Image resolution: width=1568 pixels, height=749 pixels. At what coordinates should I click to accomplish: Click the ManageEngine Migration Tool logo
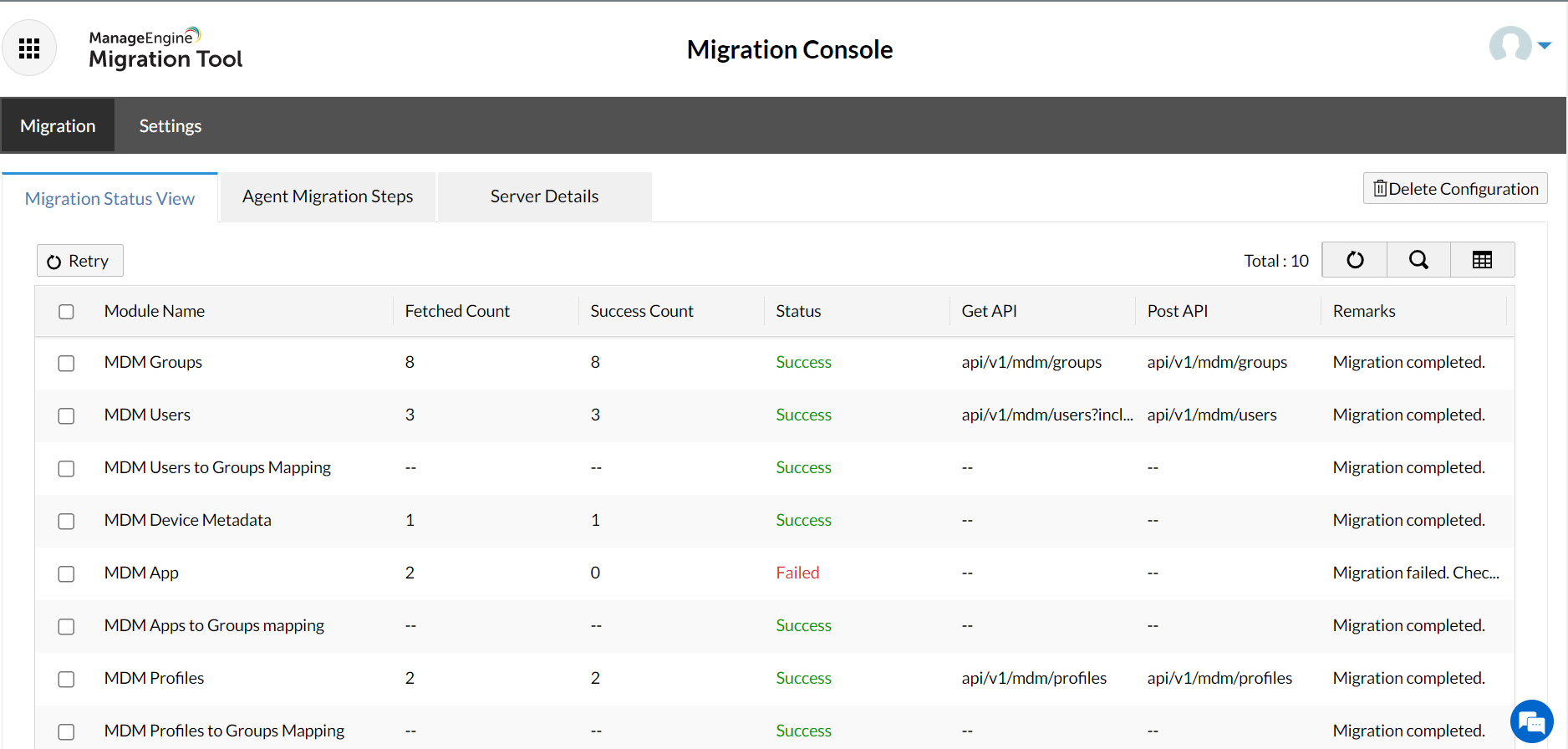pyautogui.click(x=165, y=48)
